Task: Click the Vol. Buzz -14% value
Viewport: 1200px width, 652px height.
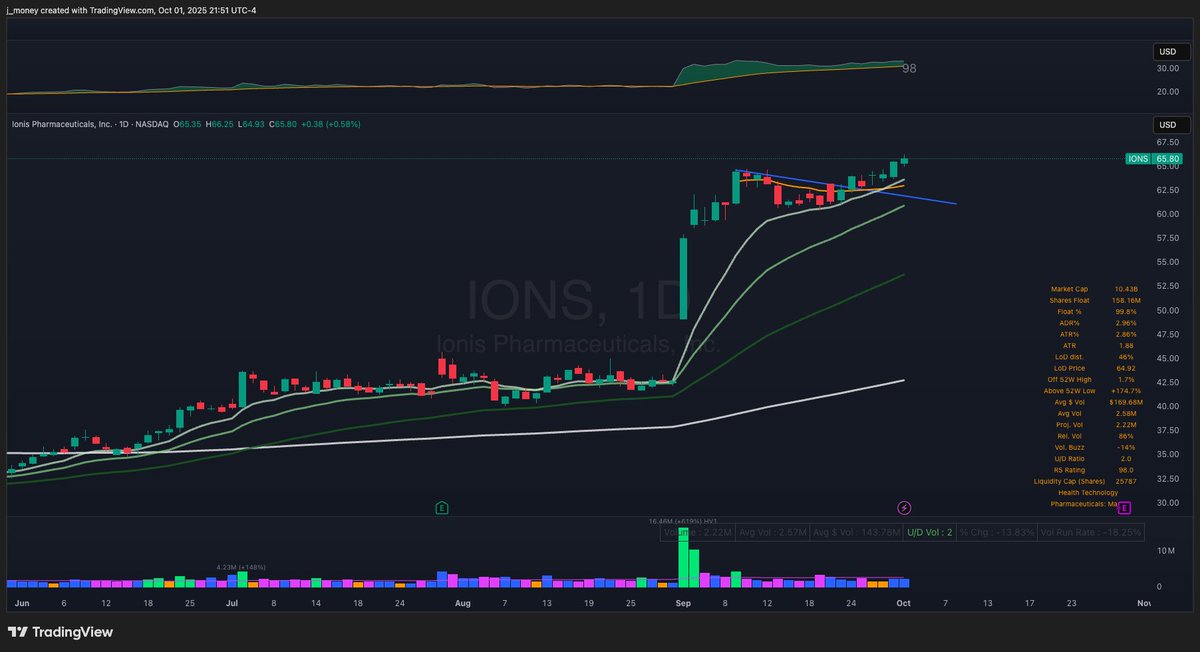Action: [1126, 447]
